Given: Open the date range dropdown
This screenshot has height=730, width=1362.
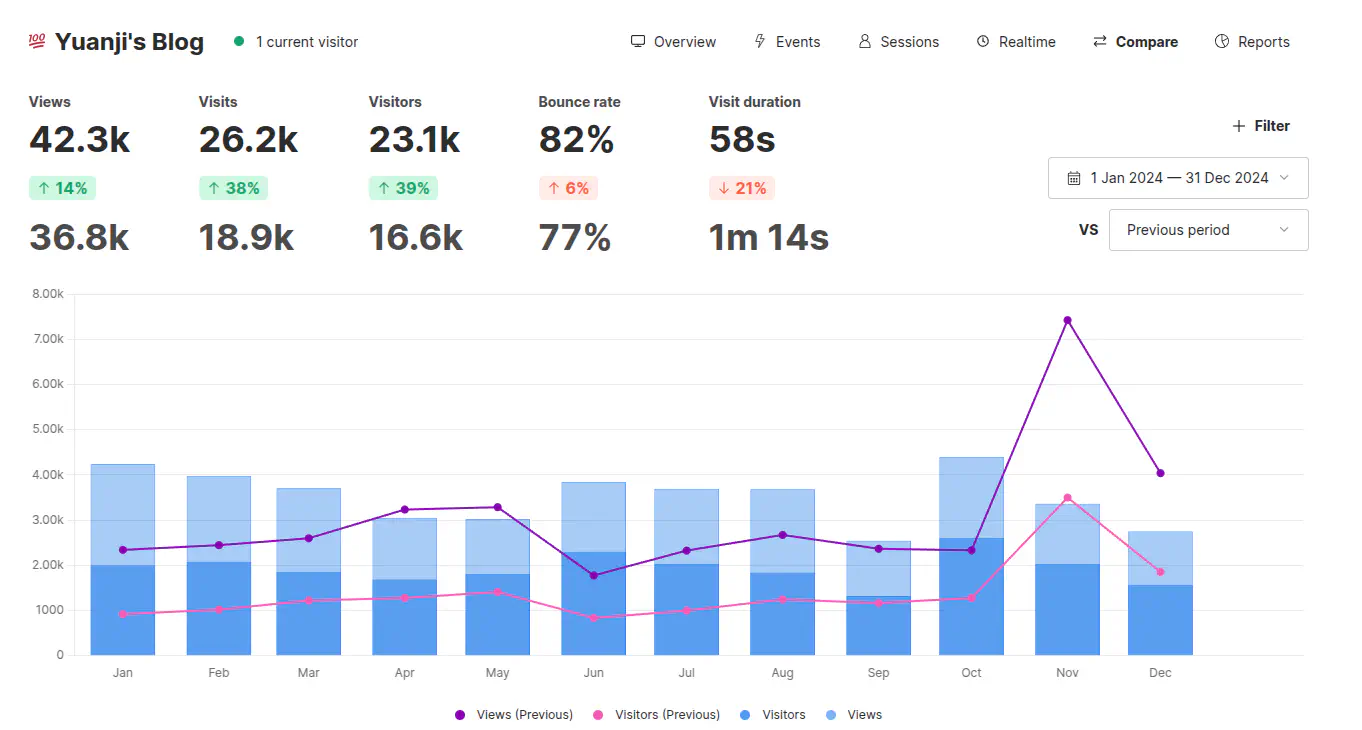Looking at the screenshot, I should (1178, 178).
